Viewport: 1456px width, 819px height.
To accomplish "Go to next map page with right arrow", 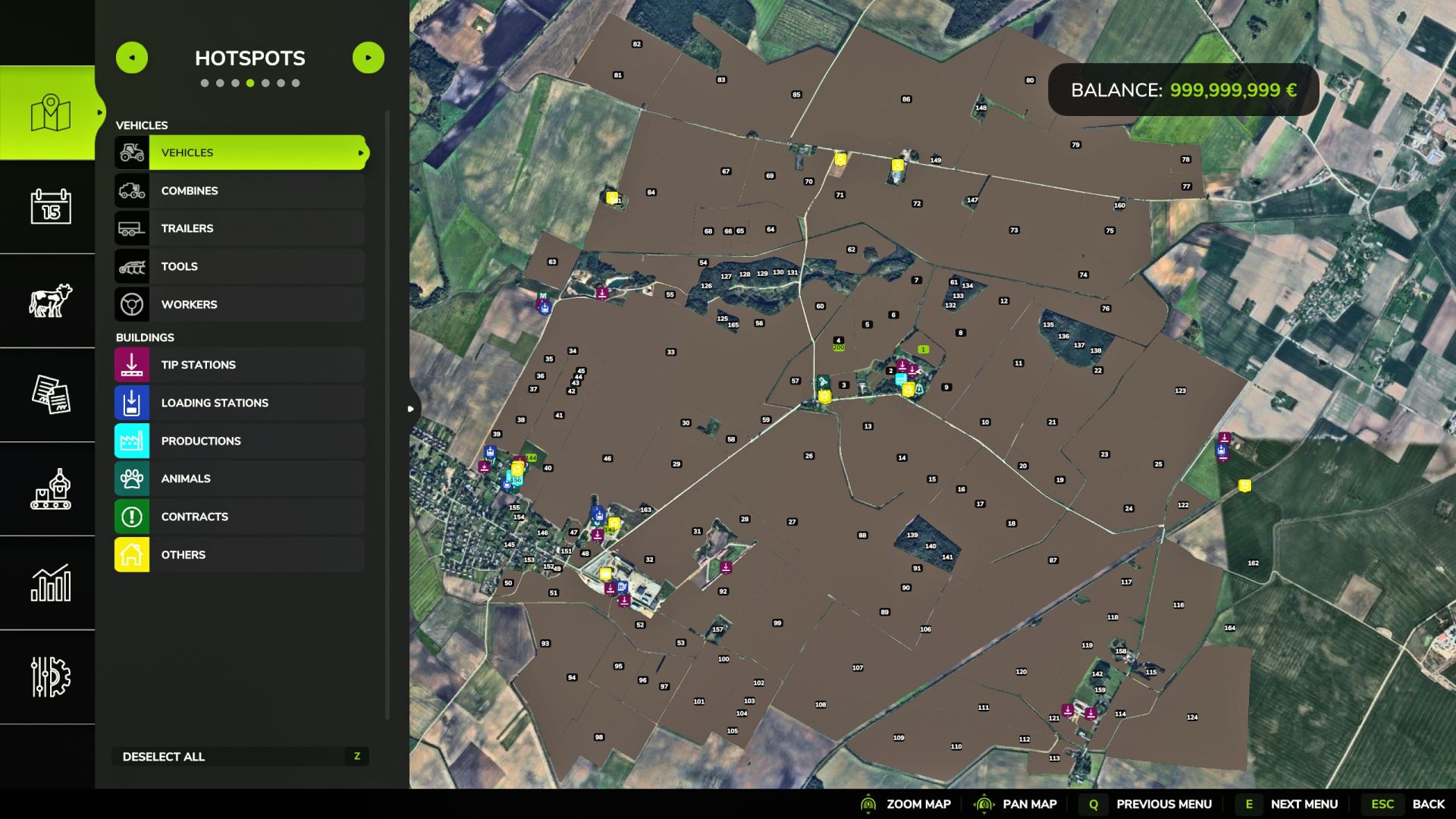I will point(369,58).
